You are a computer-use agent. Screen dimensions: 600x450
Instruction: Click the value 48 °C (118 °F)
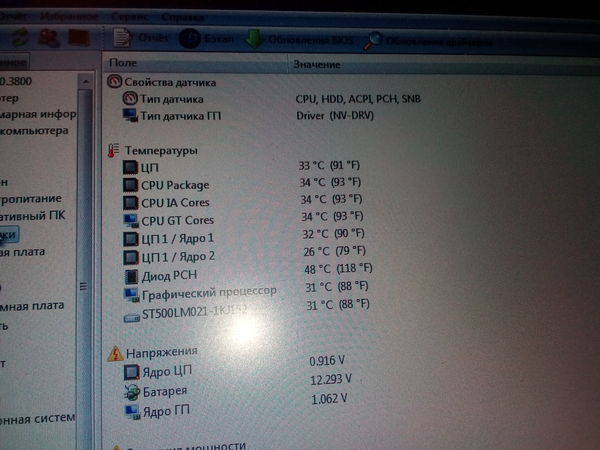point(338,268)
